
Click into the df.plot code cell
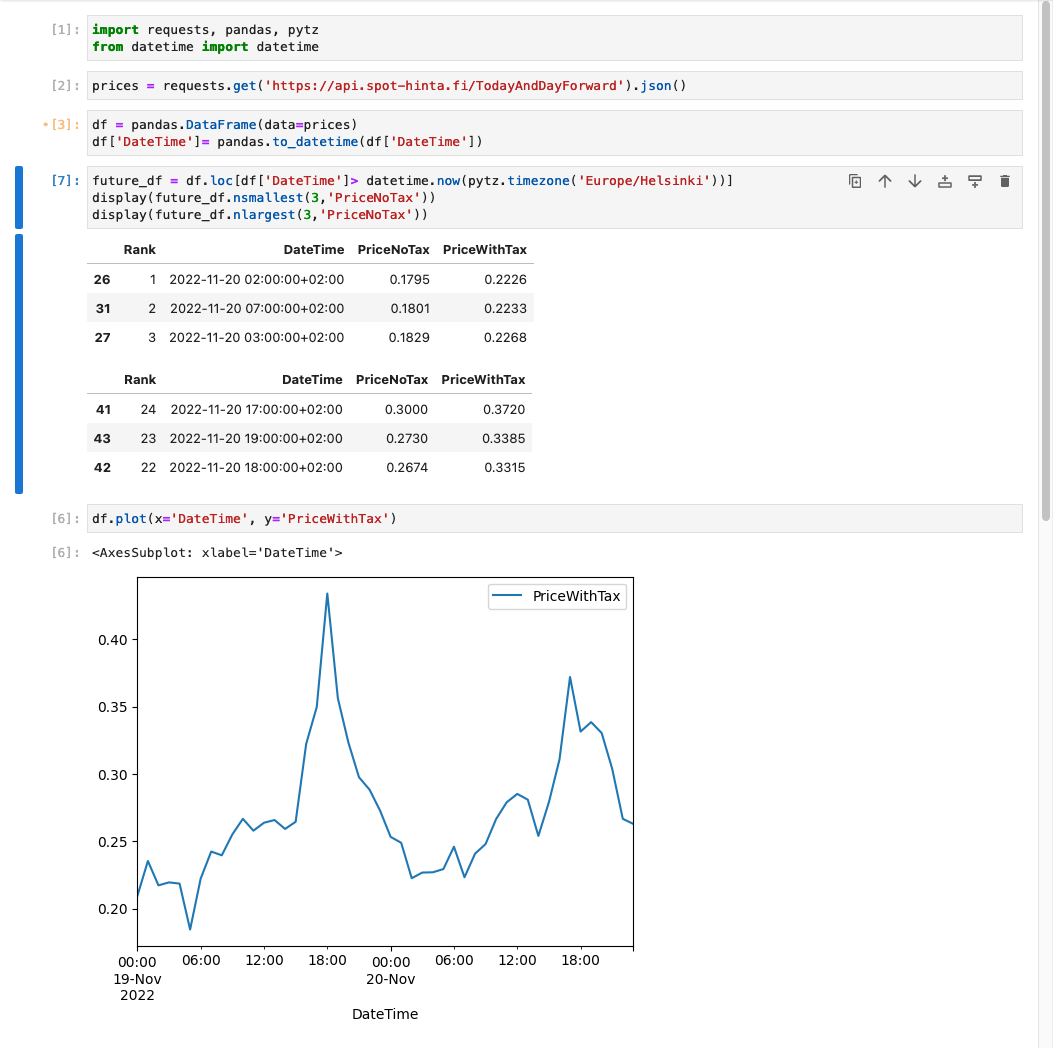click(x=554, y=518)
